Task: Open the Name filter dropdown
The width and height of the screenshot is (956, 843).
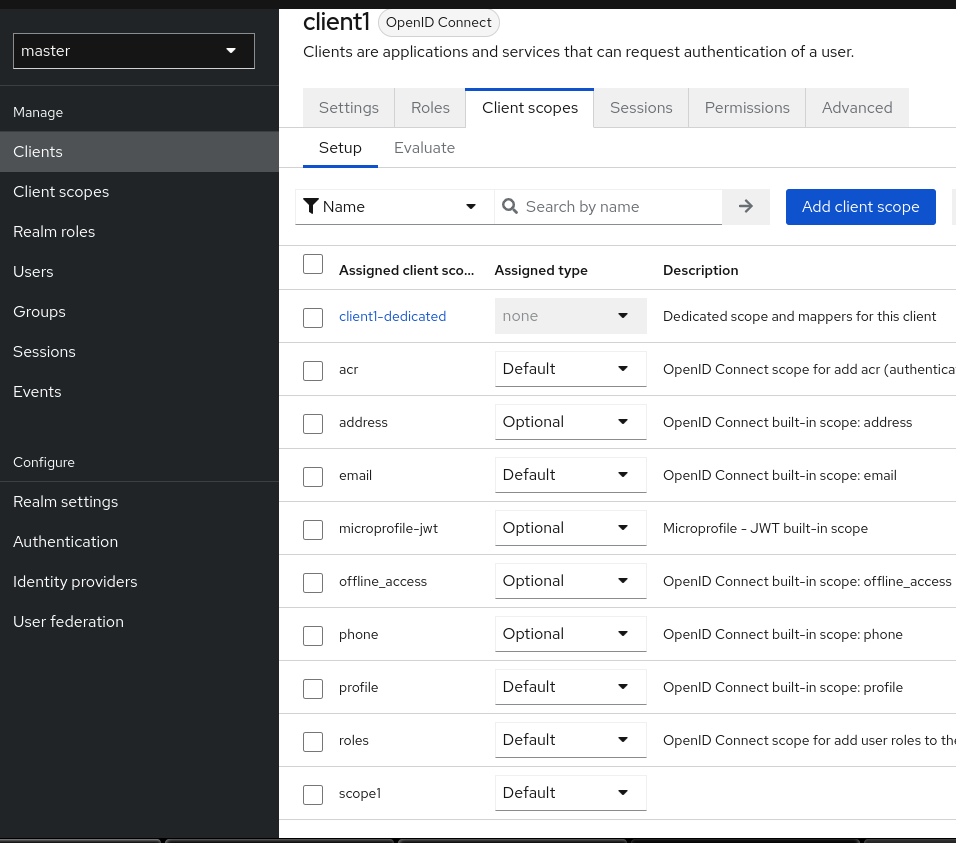Action: point(394,207)
